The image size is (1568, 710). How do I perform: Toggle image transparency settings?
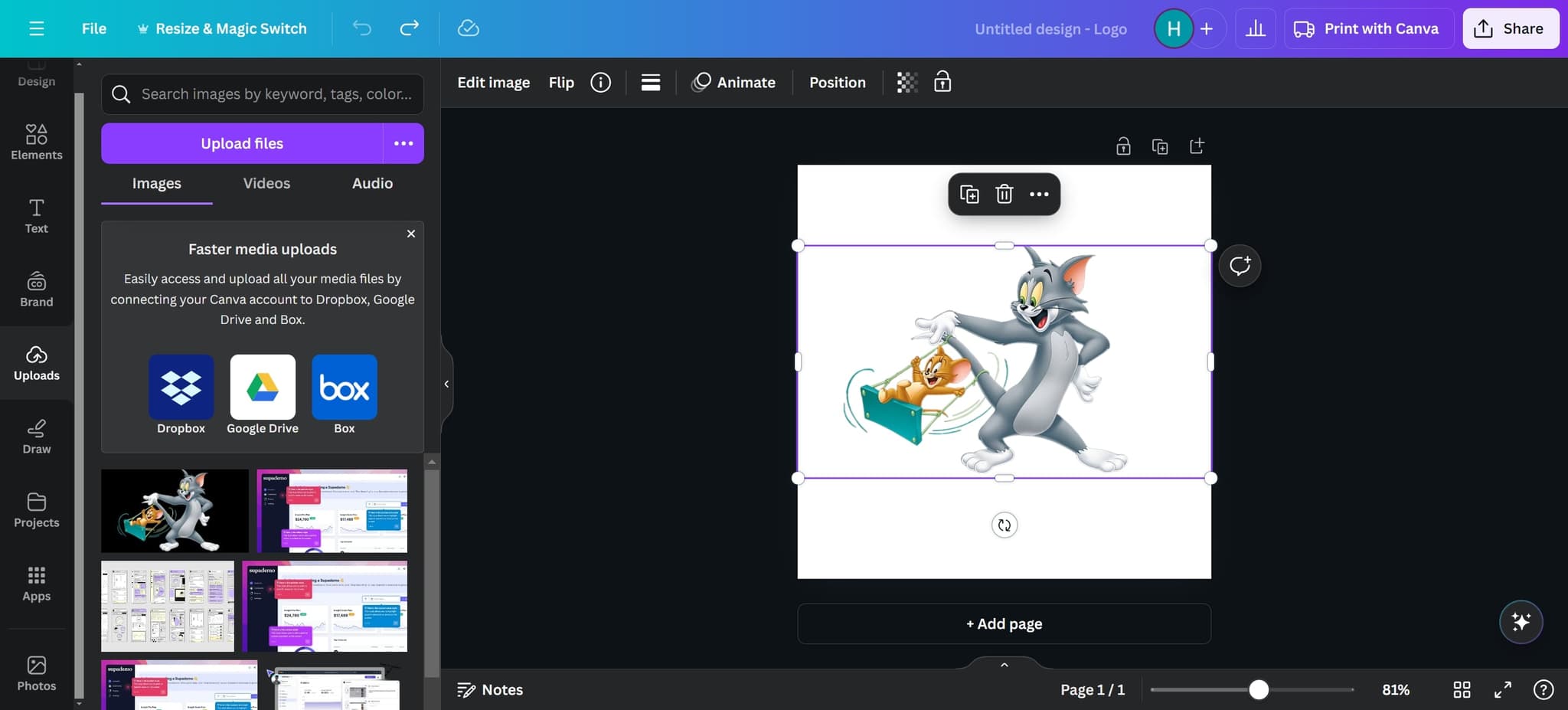906,82
